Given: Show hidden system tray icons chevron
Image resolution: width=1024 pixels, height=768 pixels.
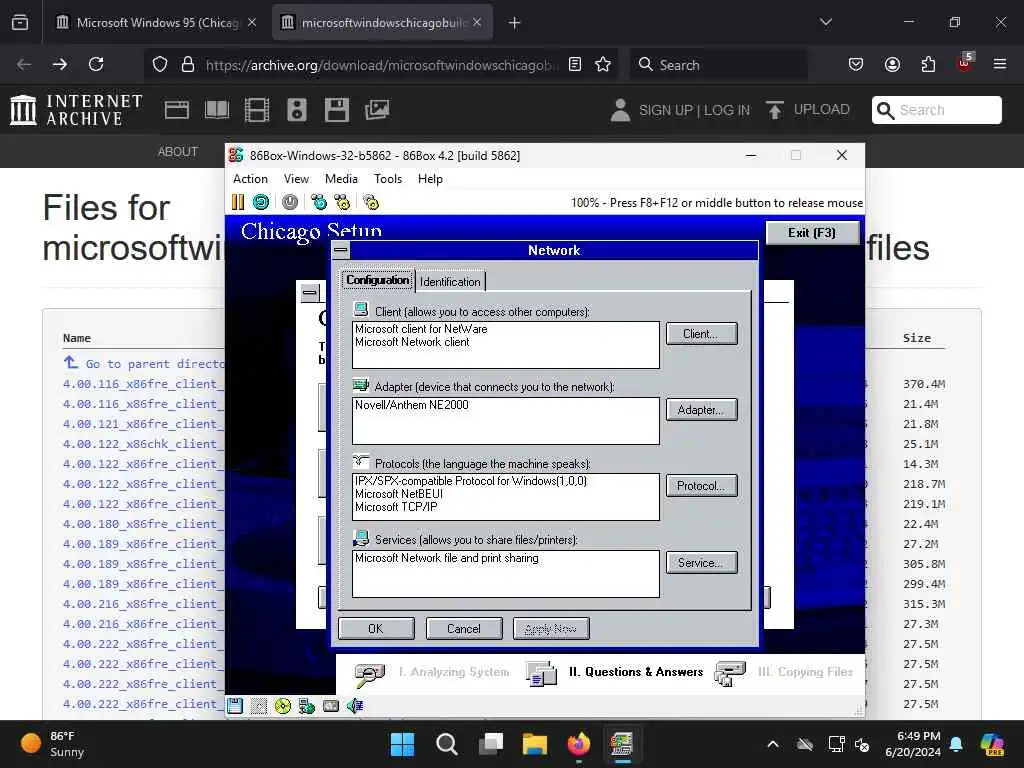Looking at the screenshot, I should (x=773, y=744).
